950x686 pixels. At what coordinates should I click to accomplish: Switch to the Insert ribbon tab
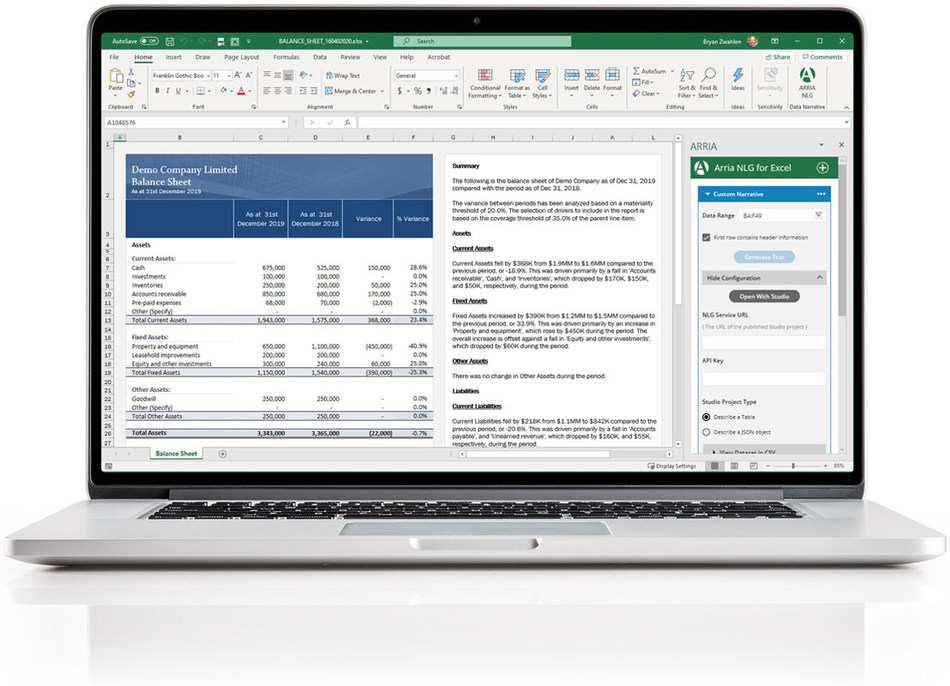pyautogui.click(x=173, y=57)
